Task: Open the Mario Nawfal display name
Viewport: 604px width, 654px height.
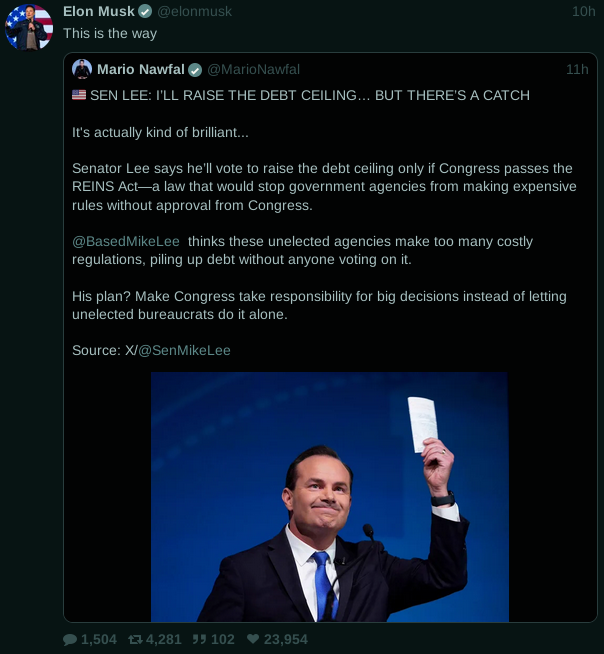Action: [141, 69]
